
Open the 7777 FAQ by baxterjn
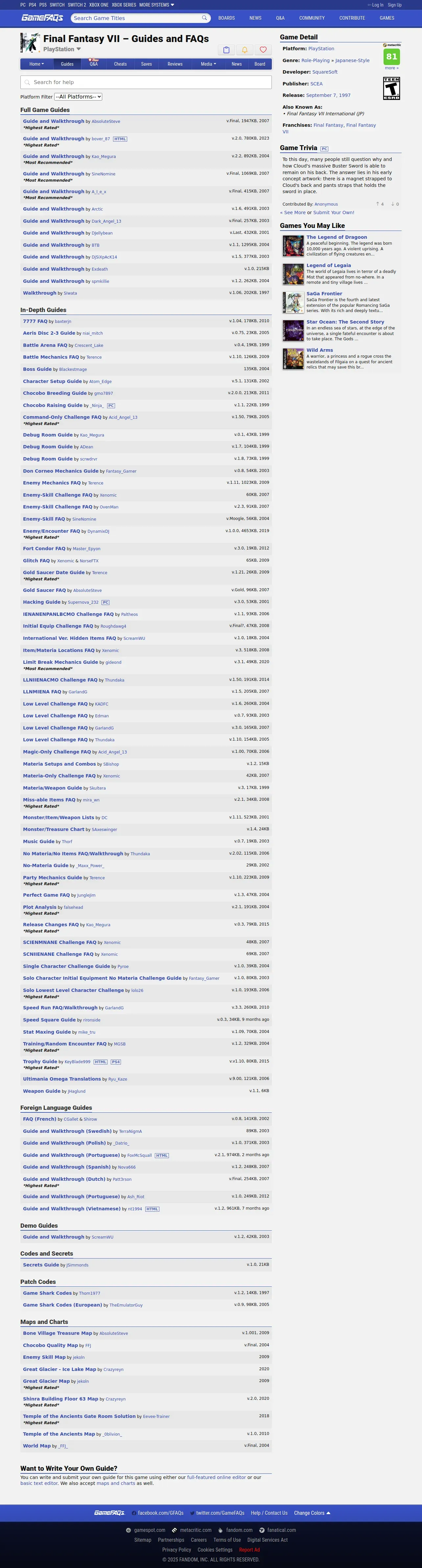click(35, 321)
